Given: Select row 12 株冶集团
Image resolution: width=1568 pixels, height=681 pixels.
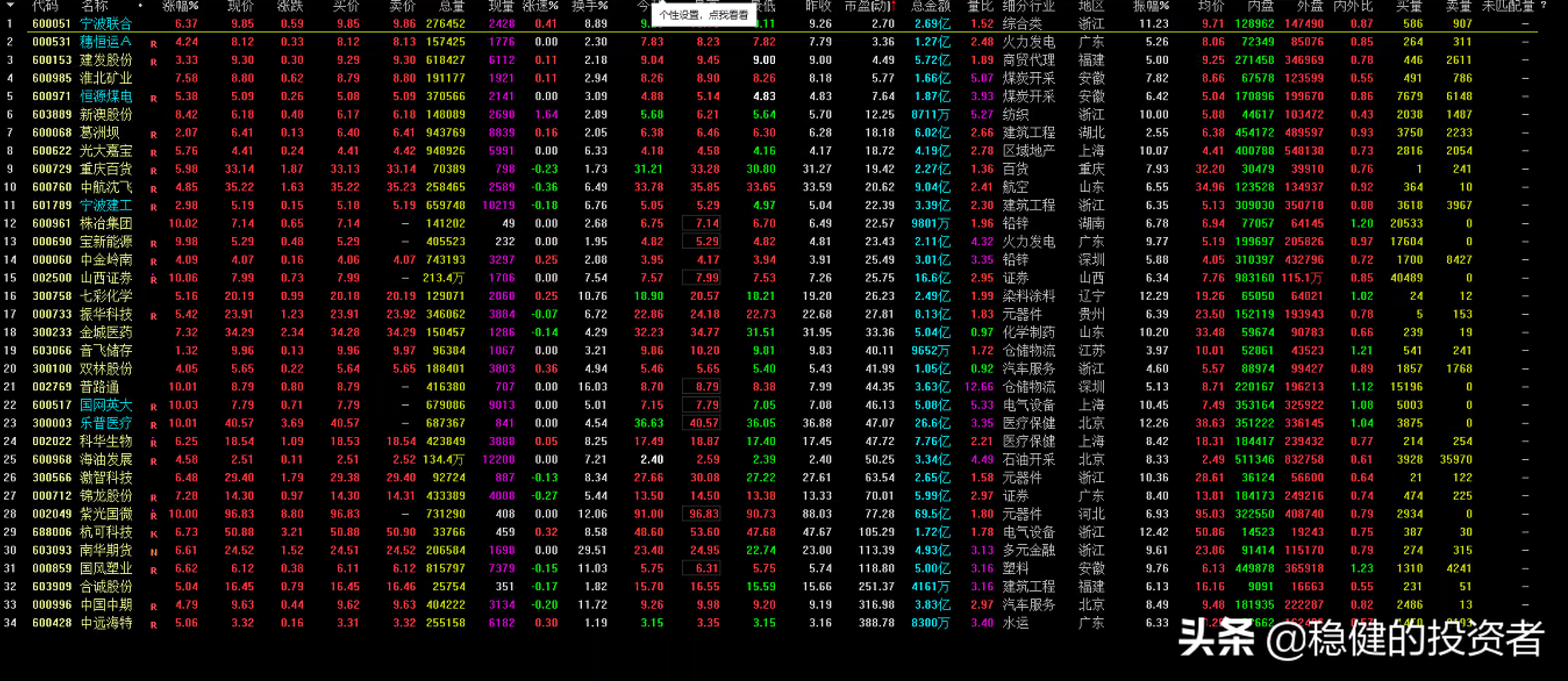Looking at the screenshot, I should pyautogui.click(x=106, y=223).
